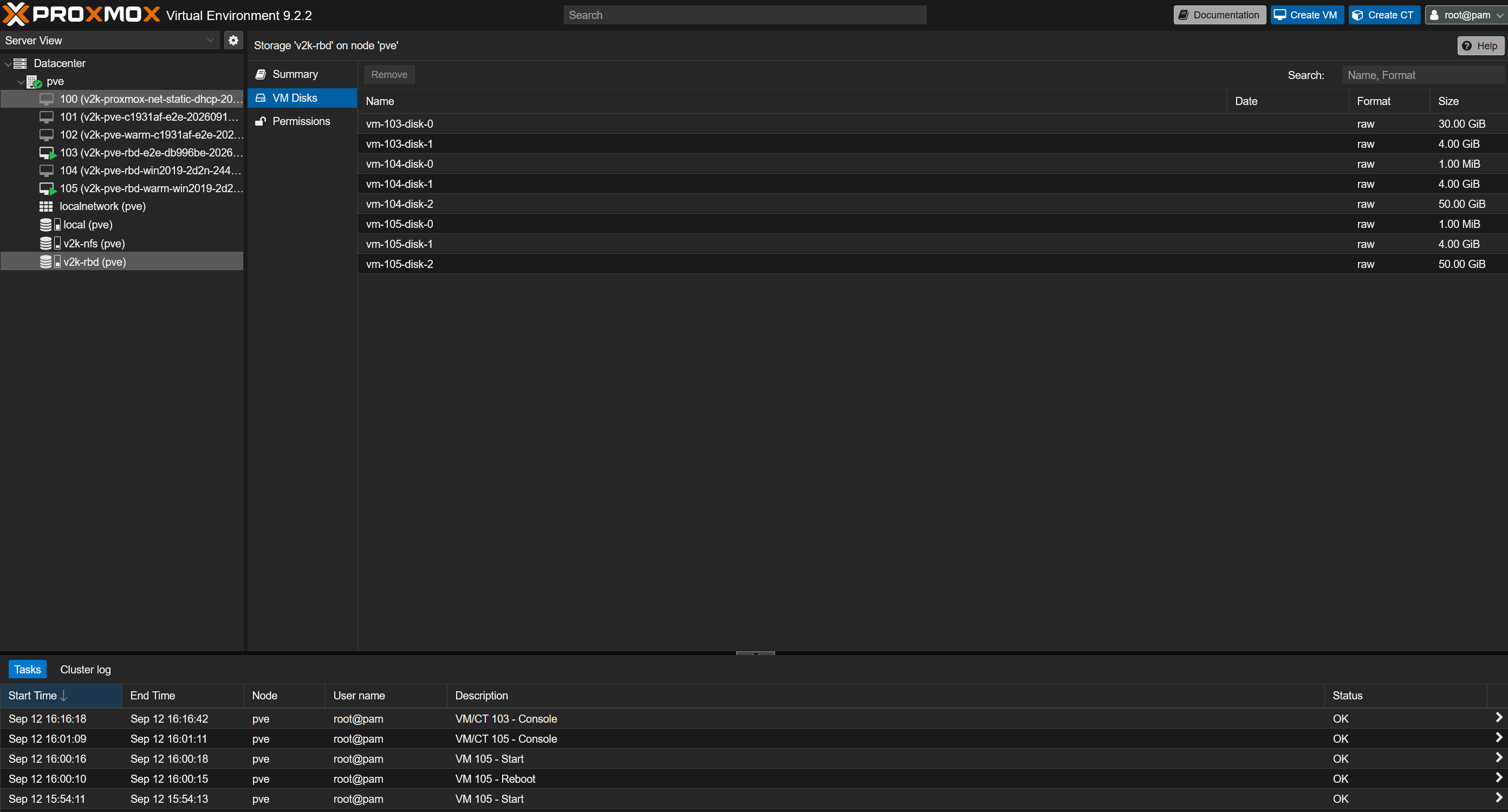Open the tree settings gear icon
The height and width of the screenshot is (812, 1508).
coord(233,41)
